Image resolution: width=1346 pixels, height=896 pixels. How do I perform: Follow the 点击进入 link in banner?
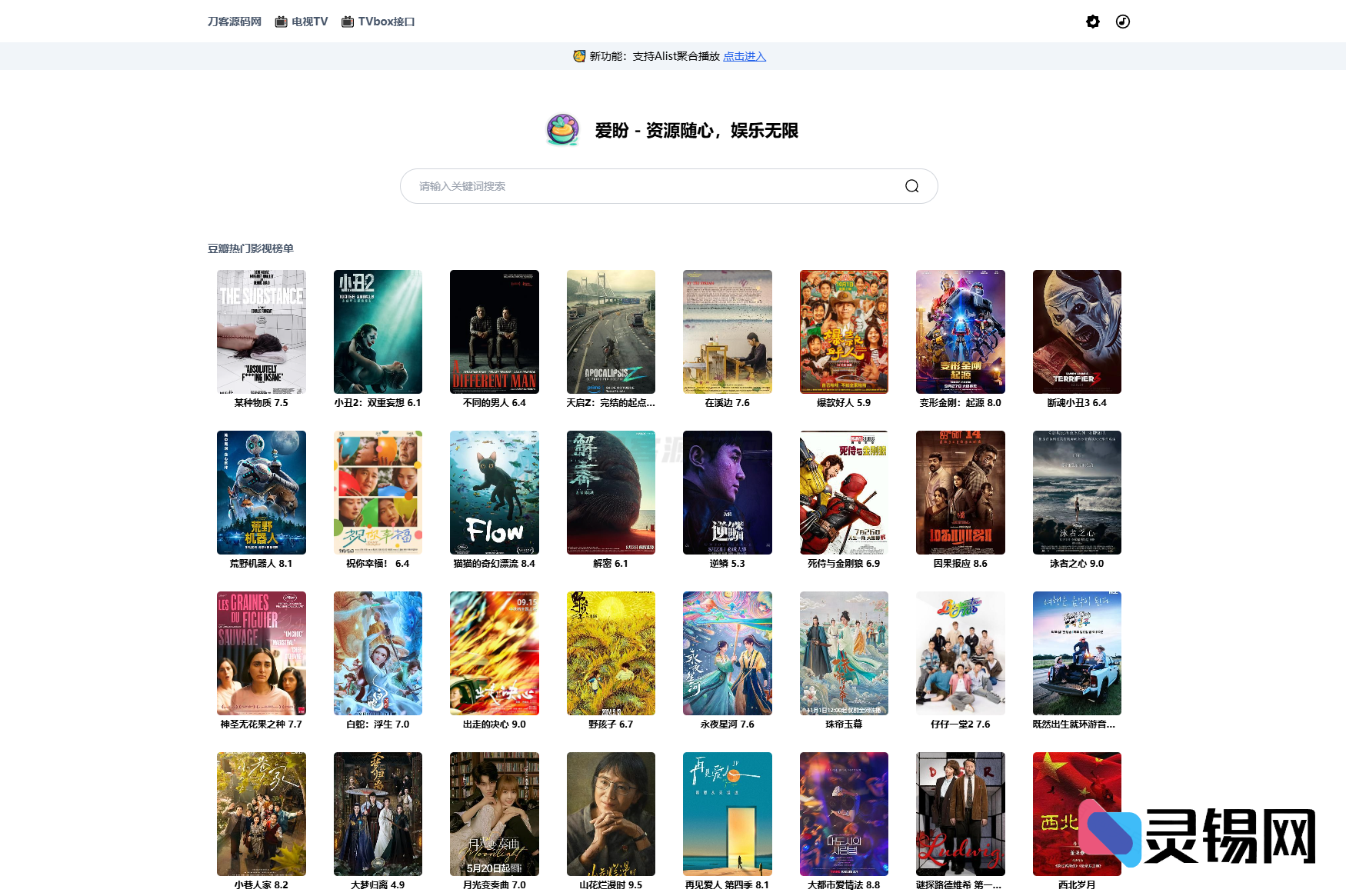[x=744, y=56]
